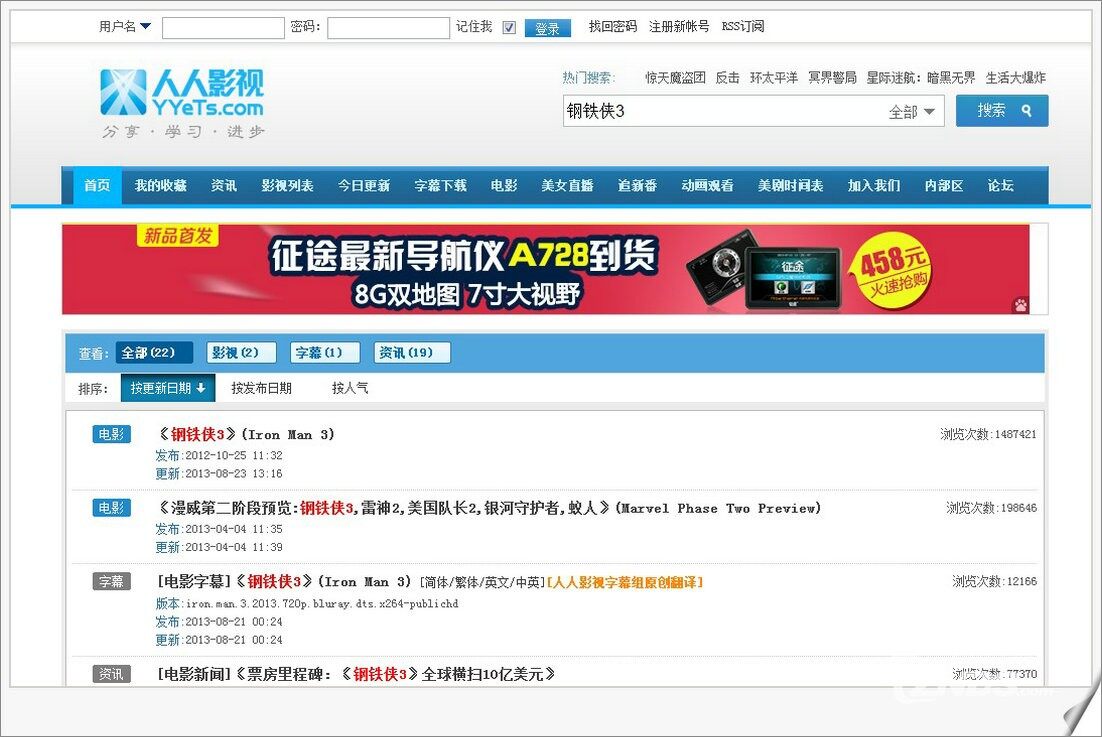Open the 漫威第二阶段预览 Marvel Phase Two result

(x=488, y=507)
